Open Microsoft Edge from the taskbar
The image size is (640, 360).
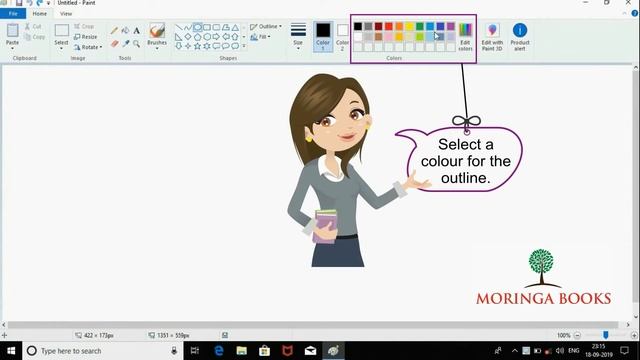coord(219,351)
